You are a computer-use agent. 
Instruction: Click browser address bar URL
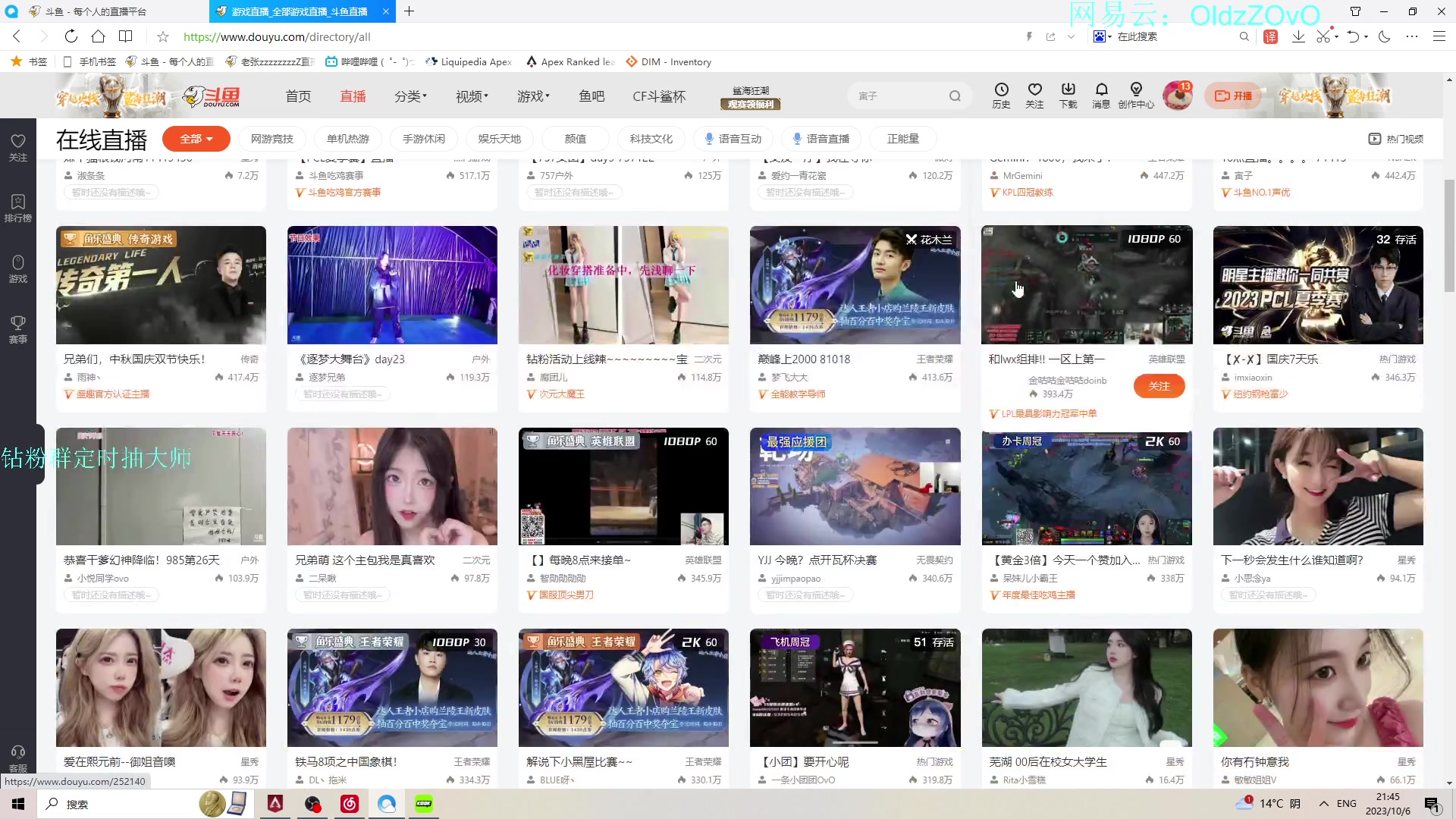click(277, 36)
